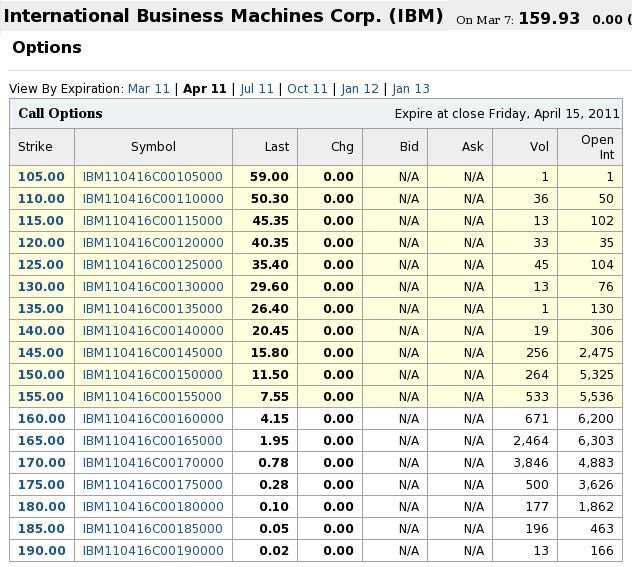The height and width of the screenshot is (567, 632).
Task: Open symbol IBM110416C00145000
Action: tap(153, 353)
